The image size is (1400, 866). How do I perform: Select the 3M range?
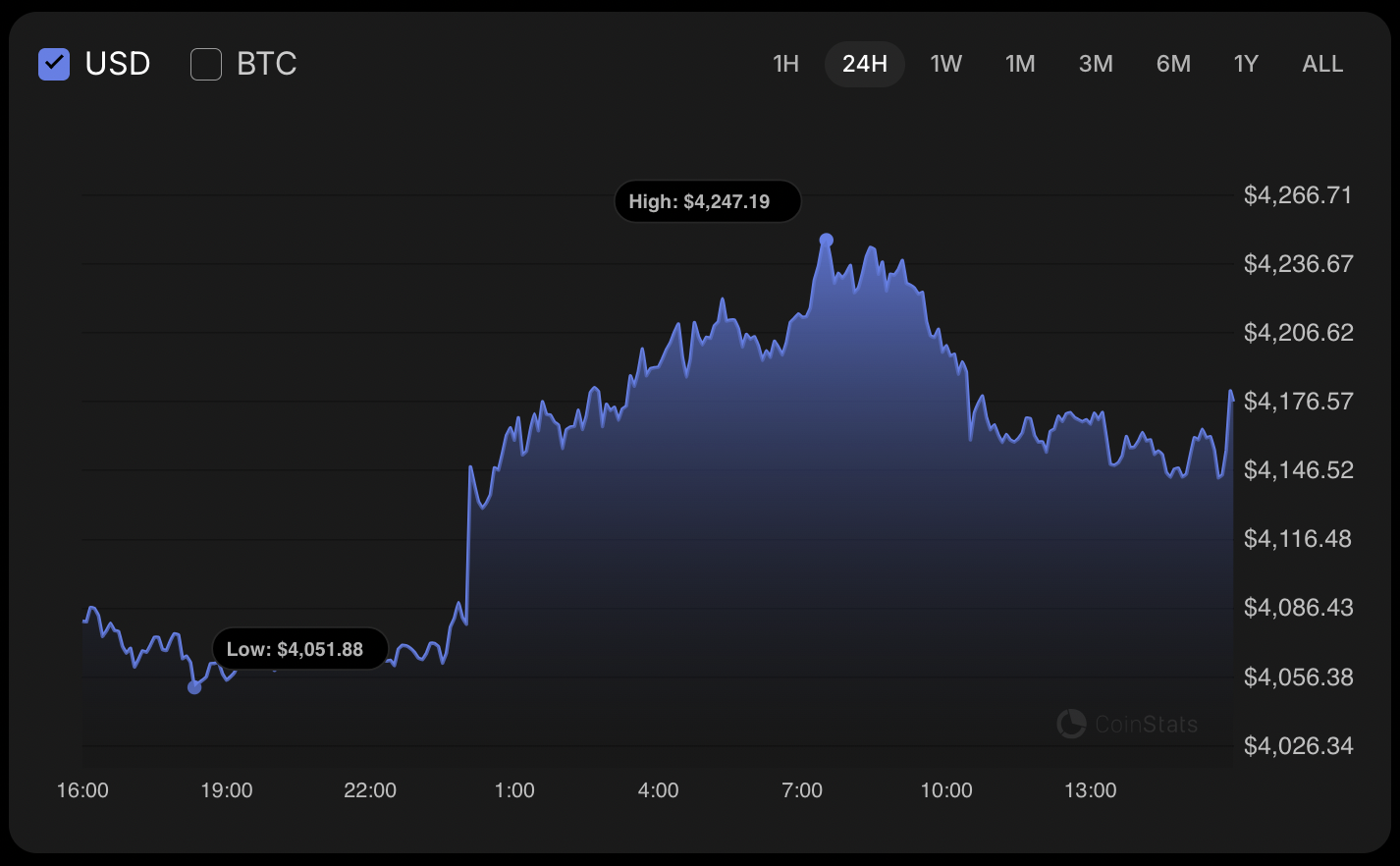[1096, 63]
